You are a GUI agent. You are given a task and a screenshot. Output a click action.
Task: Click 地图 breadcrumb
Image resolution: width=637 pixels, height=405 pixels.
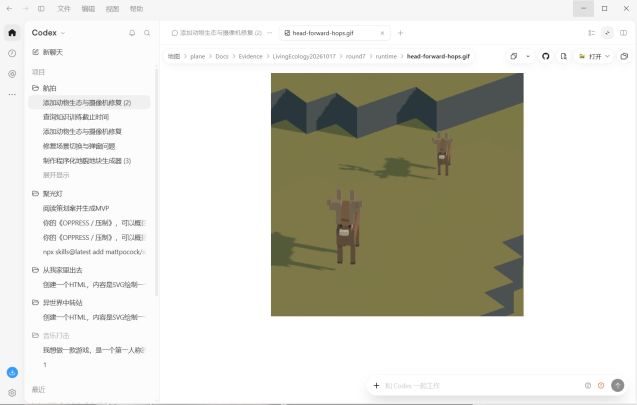(174, 56)
